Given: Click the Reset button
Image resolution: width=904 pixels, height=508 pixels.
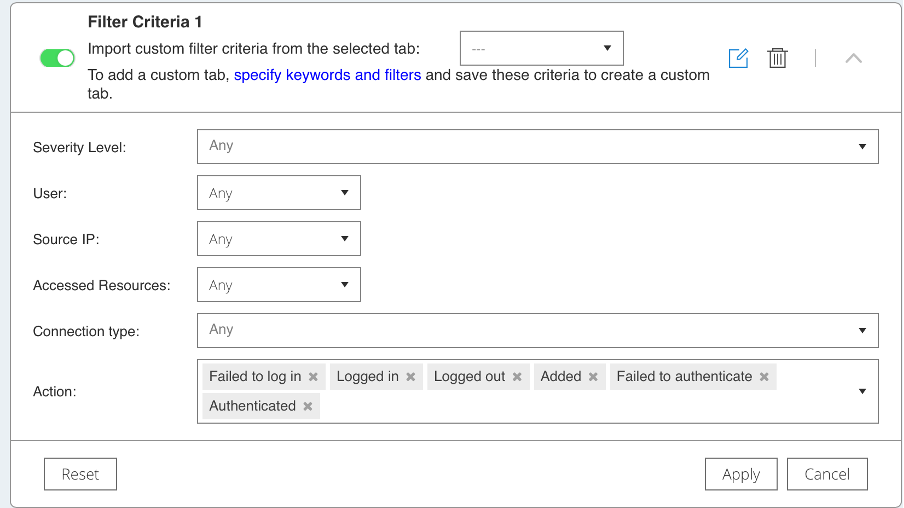Looking at the screenshot, I should (x=80, y=474).
